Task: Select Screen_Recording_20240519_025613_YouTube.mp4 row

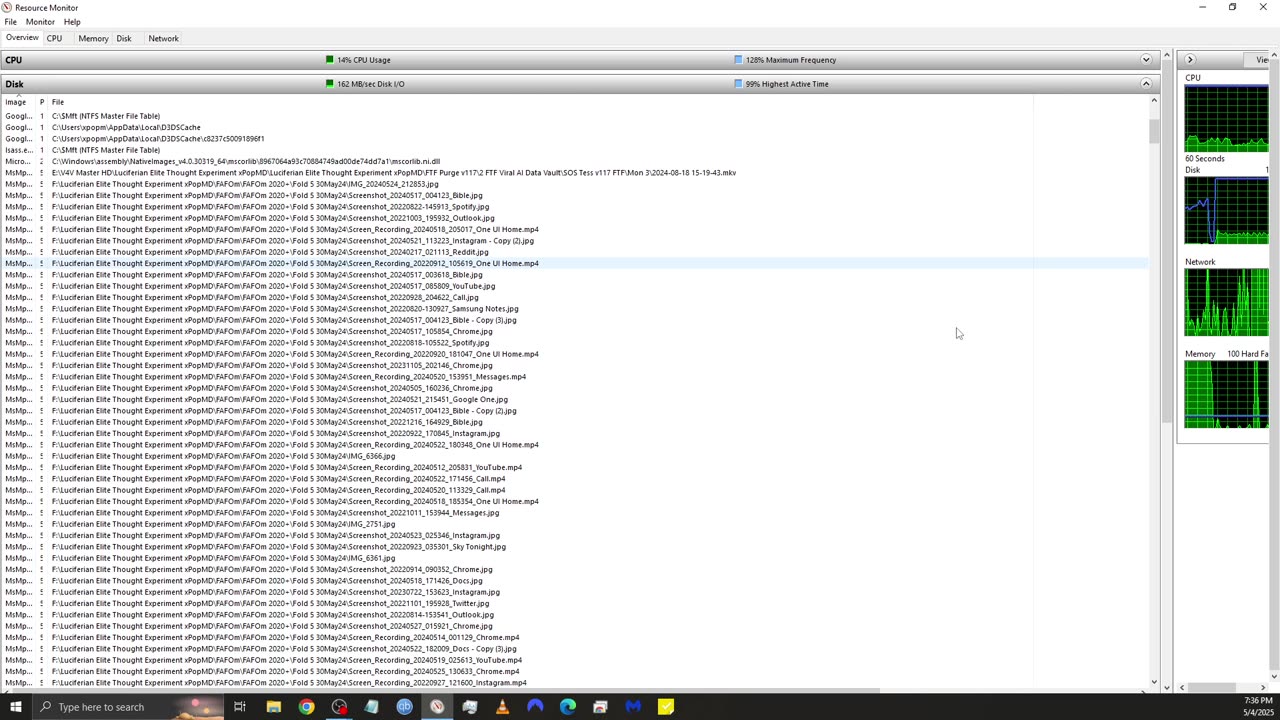Action: pos(575,660)
